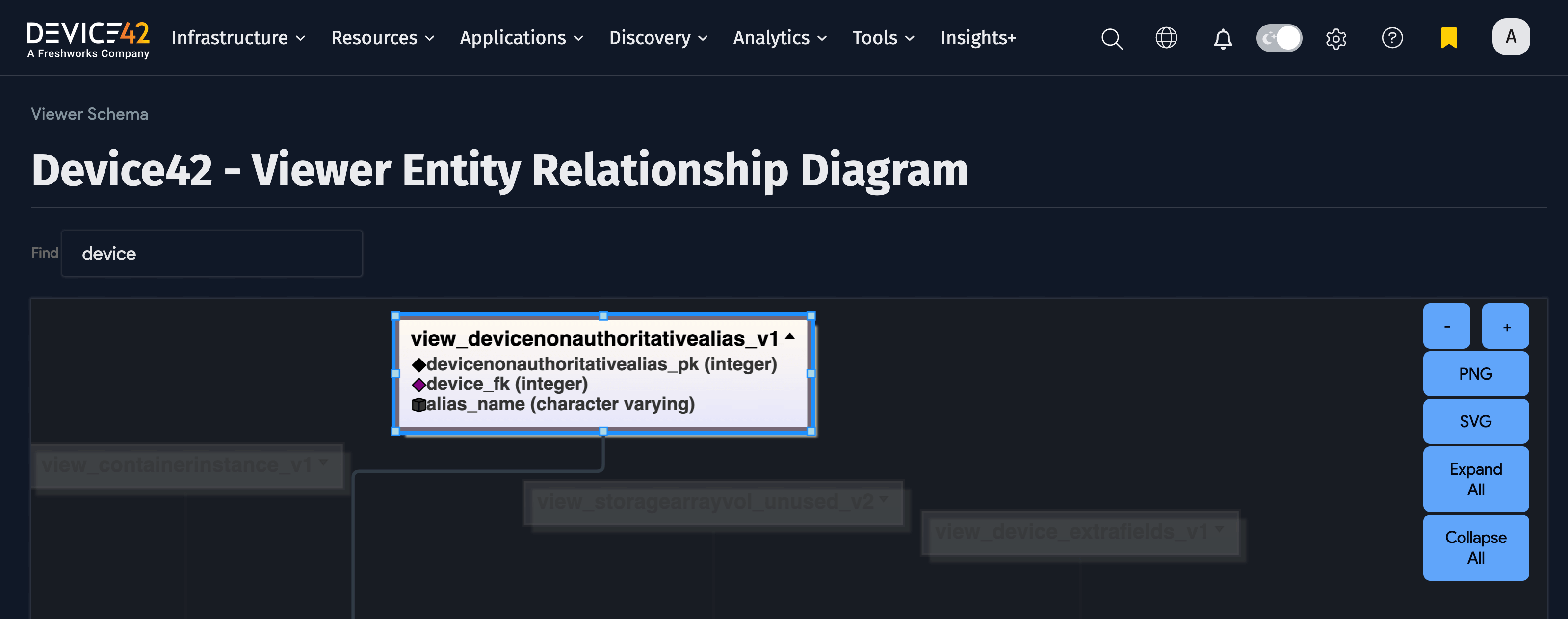Viewport: 1568px width, 619px height.
Task: Open the Analytics dropdown menu
Action: point(779,38)
